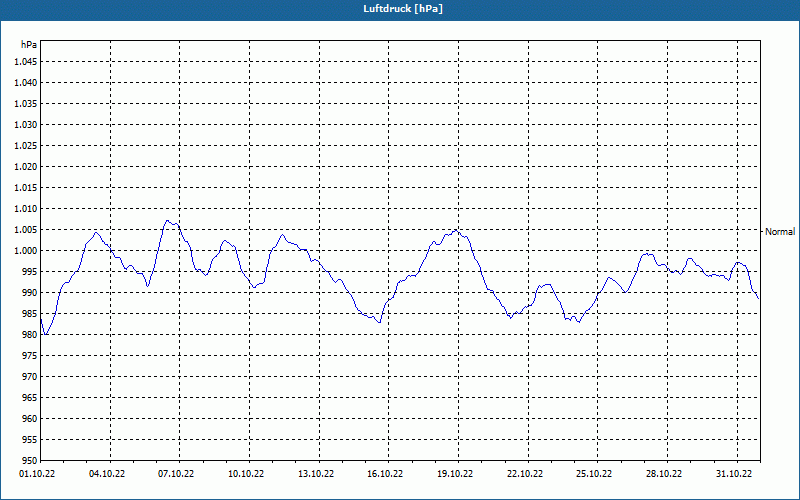Click the 31.10.22 date label
Screen dimensions: 800x500
(x=734, y=474)
